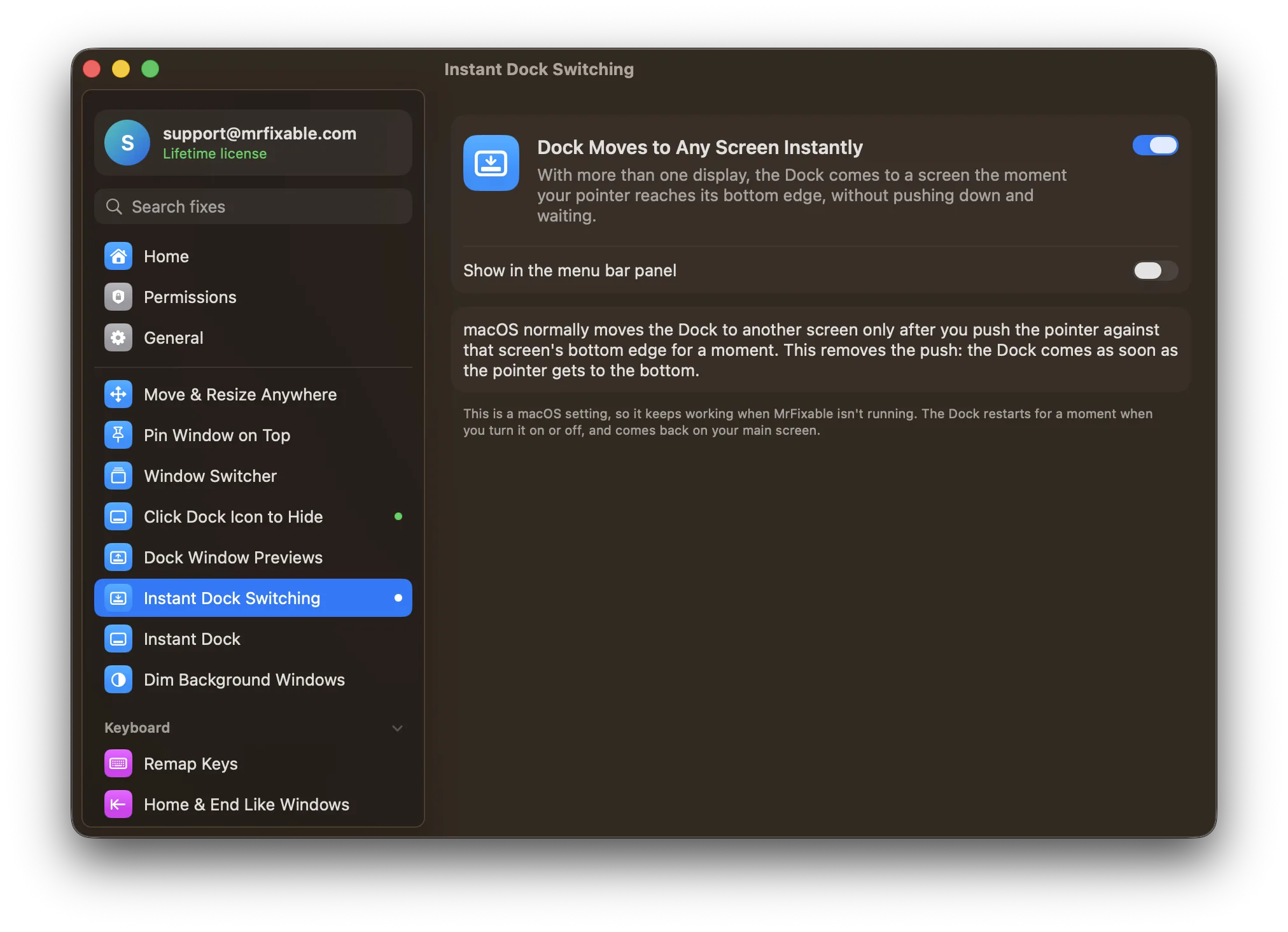The height and width of the screenshot is (932, 1288).
Task: Click the General gear icon
Action: (118, 338)
